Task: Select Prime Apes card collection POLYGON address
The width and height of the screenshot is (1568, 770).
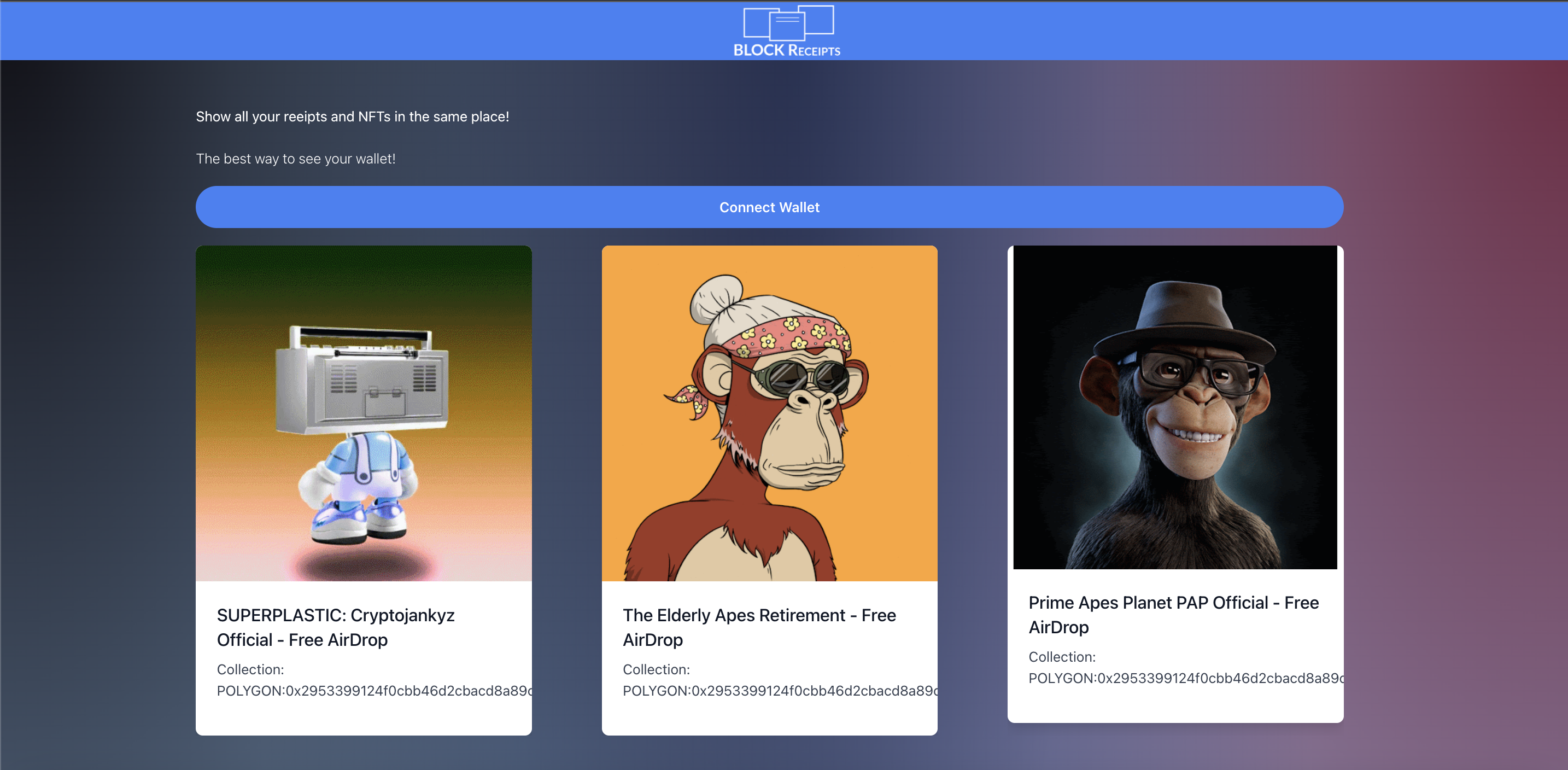Action: 1185,678
